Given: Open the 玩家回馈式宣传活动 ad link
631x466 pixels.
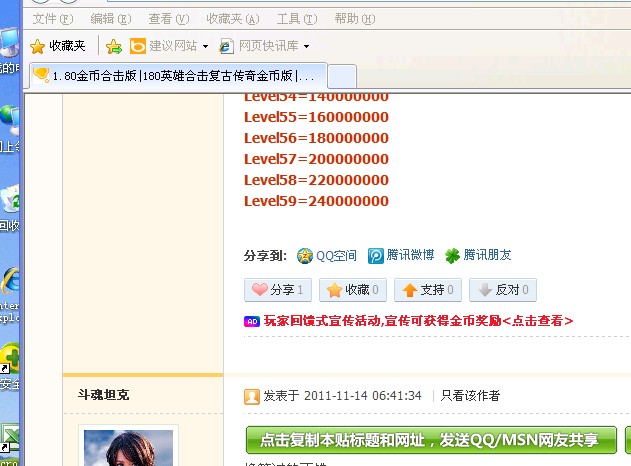Looking at the screenshot, I should tap(418, 321).
